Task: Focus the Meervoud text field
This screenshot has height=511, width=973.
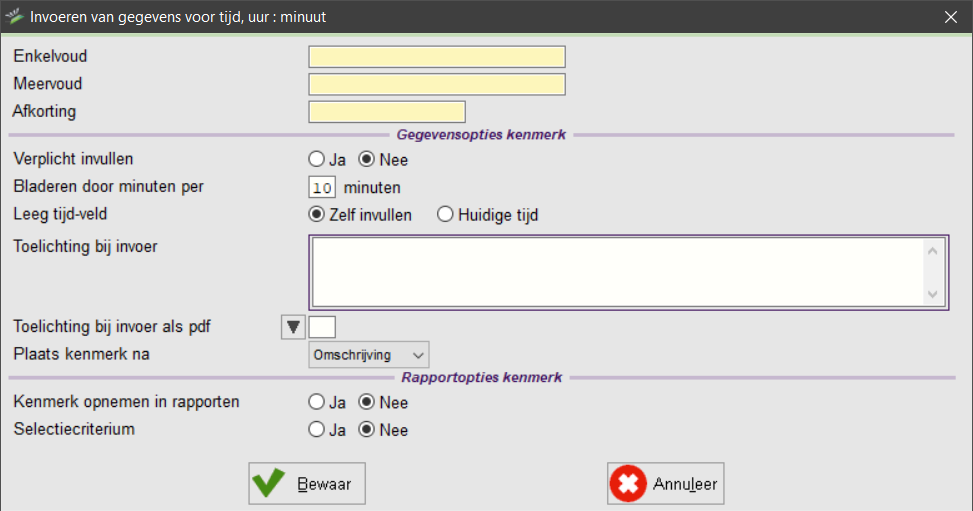Action: point(437,84)
